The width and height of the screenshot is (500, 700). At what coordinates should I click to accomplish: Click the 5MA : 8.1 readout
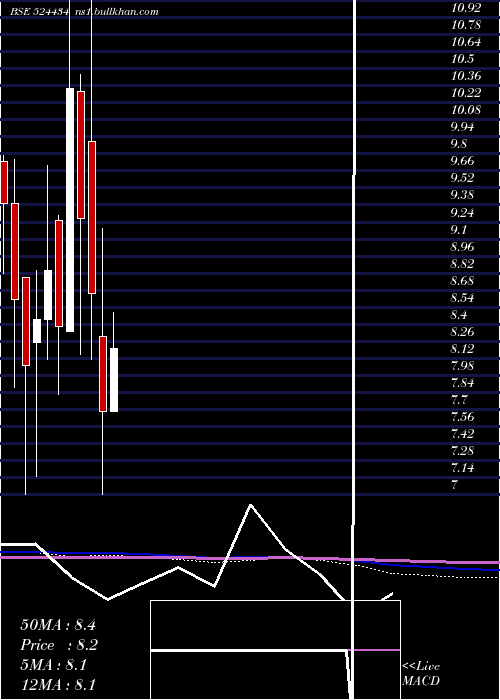point(54,665)
